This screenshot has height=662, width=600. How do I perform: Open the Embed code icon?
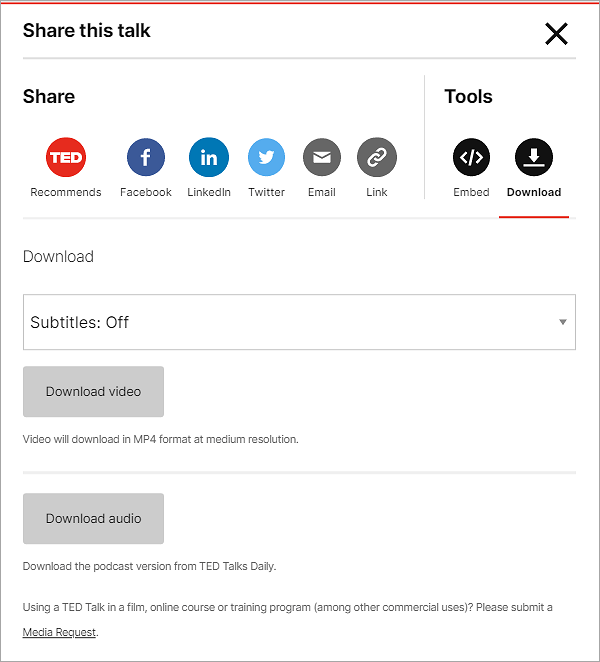(x=471, y=157)
